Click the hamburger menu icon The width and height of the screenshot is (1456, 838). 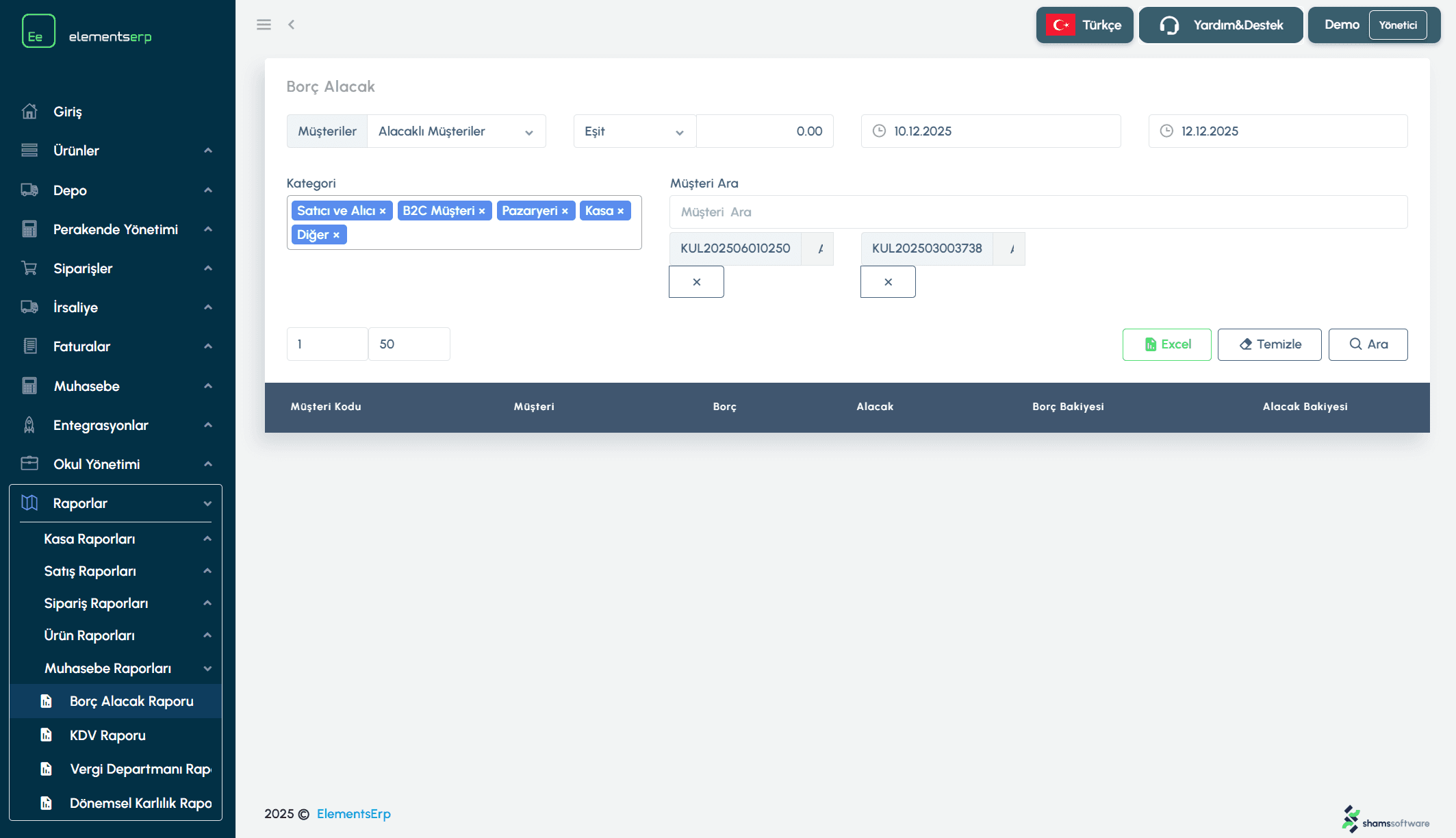click(264, 25)
